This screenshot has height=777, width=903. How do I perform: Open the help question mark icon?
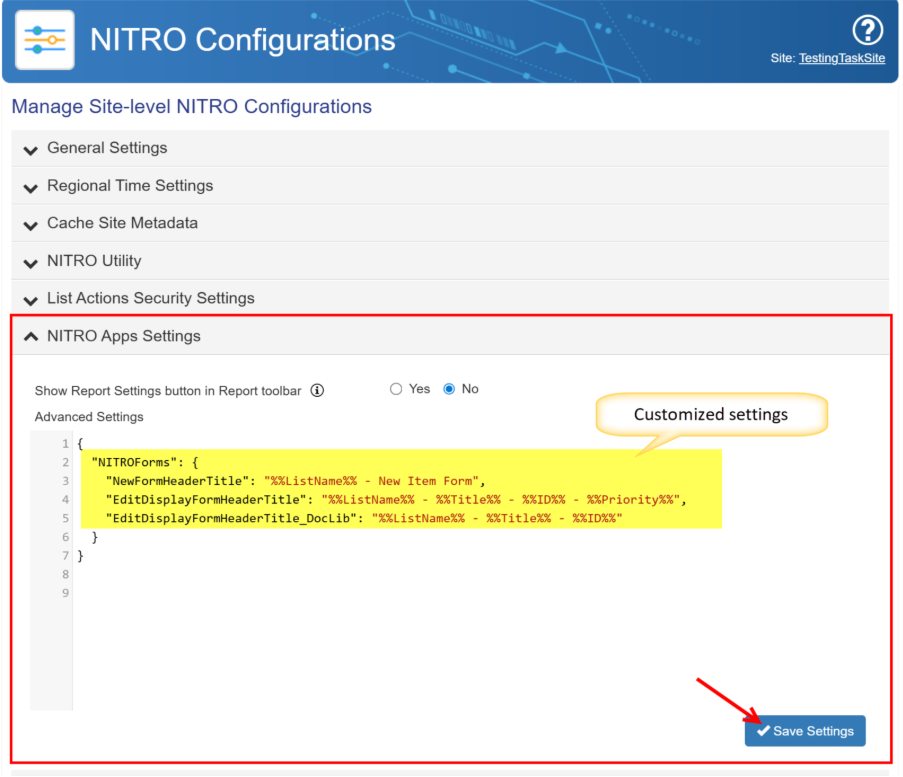[x=866, y=30]
